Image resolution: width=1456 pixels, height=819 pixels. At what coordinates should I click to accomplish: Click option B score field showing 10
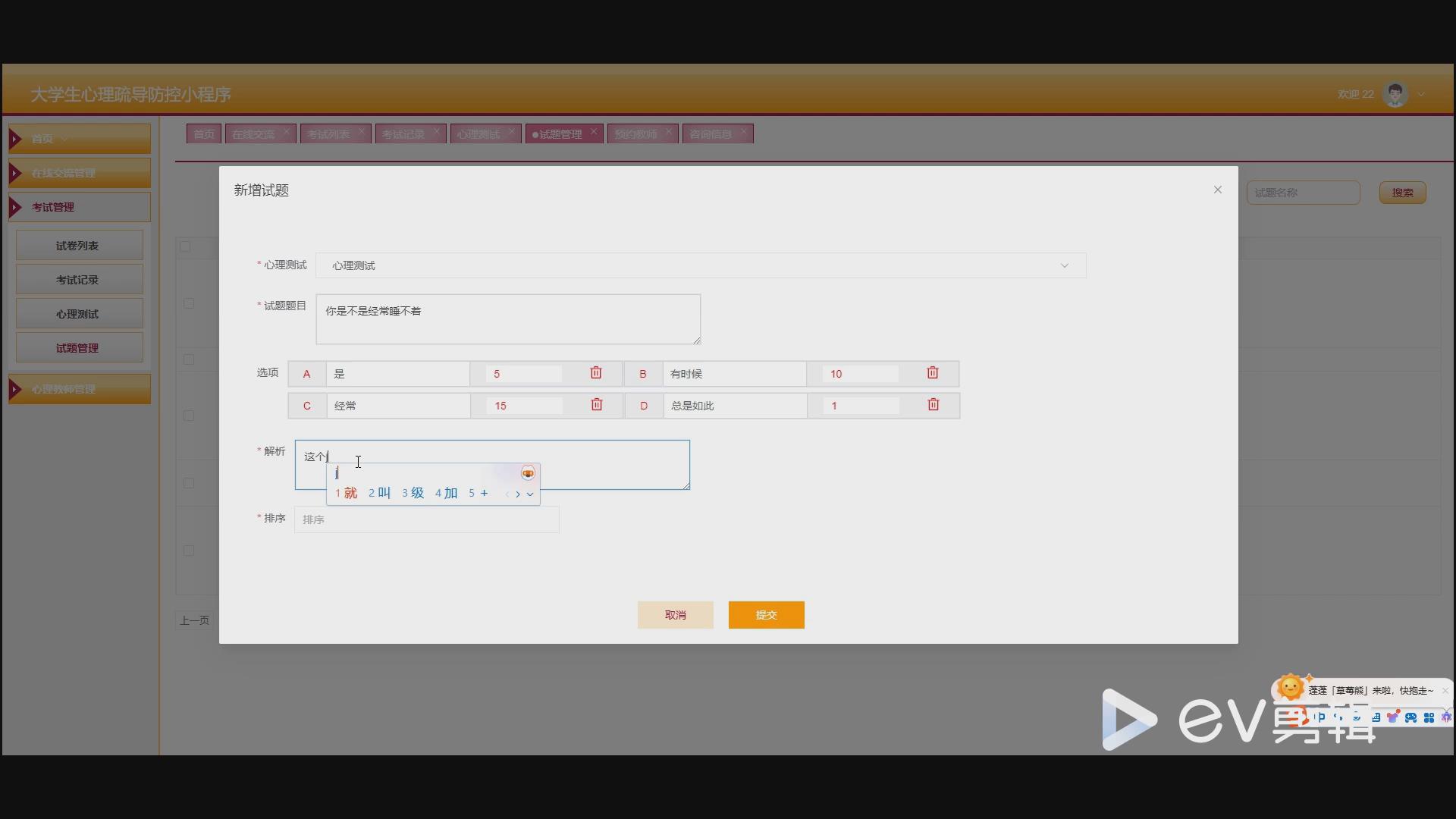(861, 374)
